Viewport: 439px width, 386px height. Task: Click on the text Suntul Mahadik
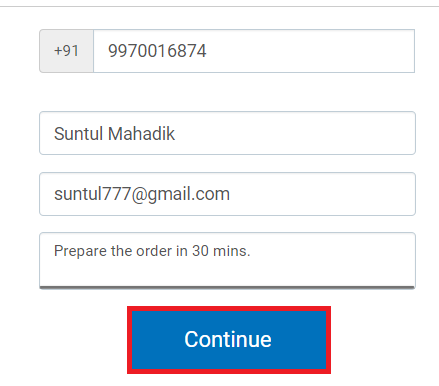click(x=114, y=133)
